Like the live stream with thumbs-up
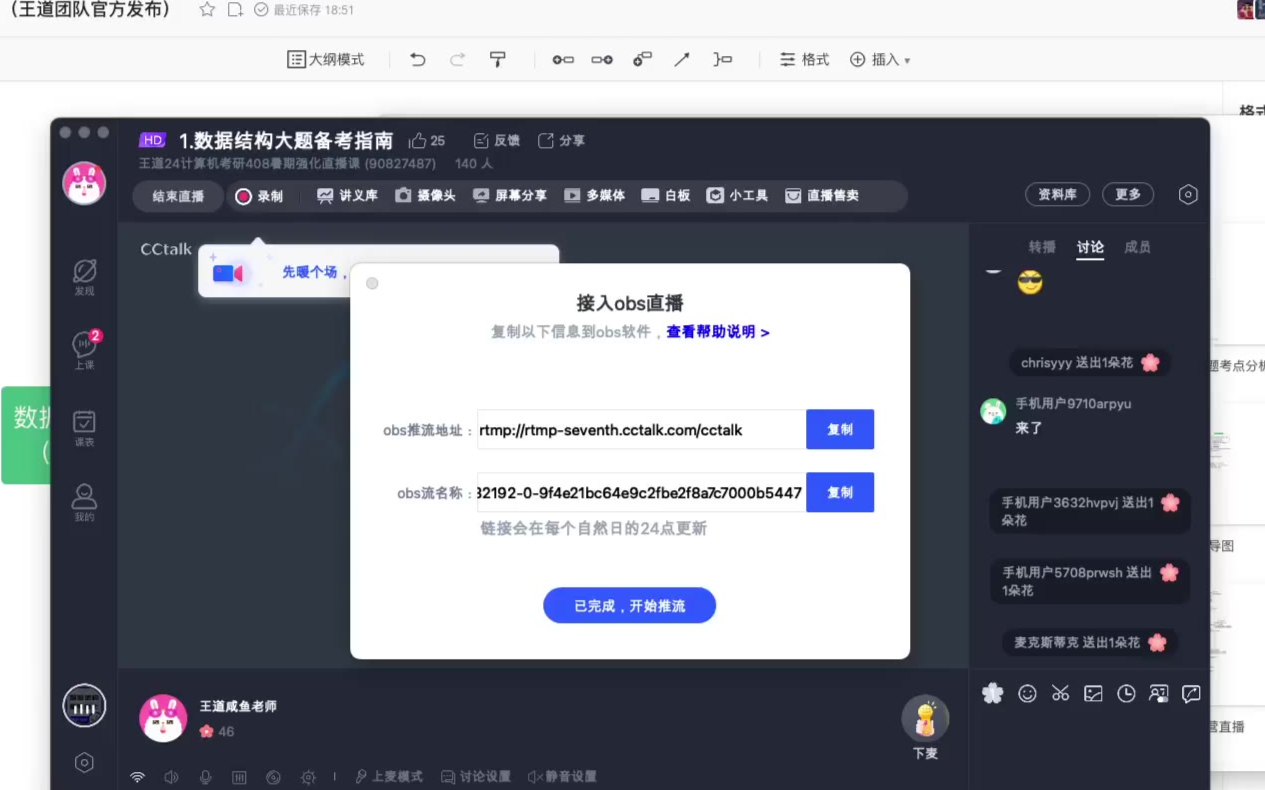The image size is (1265, 790). click(x=427, y=141)
